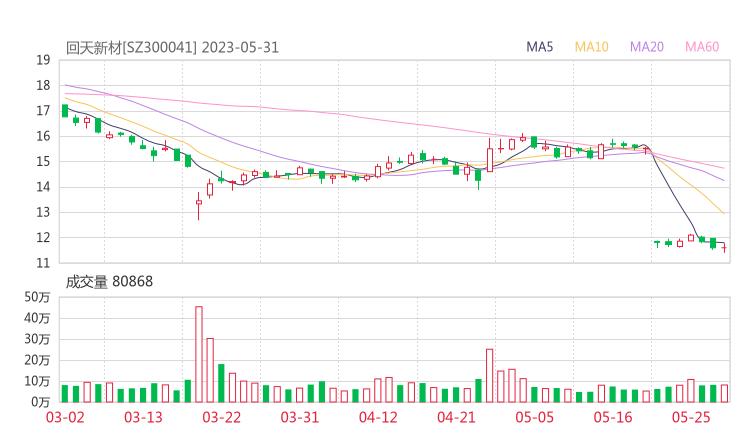The width and height of the screenshot is (740, 440).
Task: Click the 10万 volume axis label
Action: [37, 381]
